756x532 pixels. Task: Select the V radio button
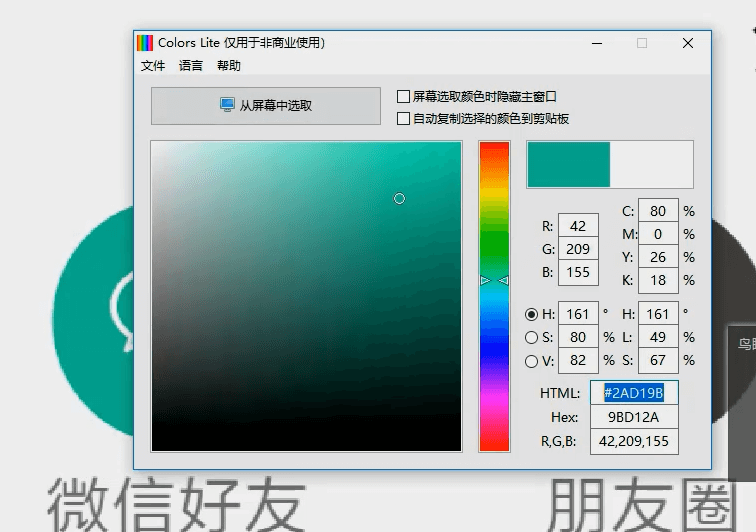531,361
